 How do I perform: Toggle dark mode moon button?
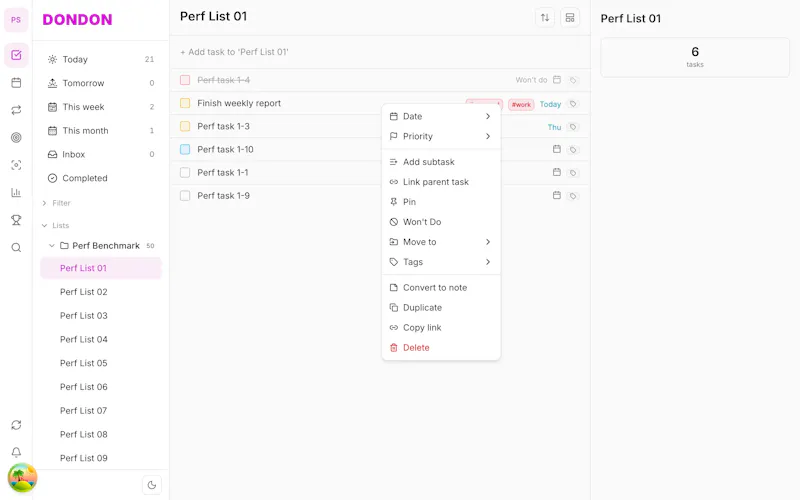[x=152, y=485]
